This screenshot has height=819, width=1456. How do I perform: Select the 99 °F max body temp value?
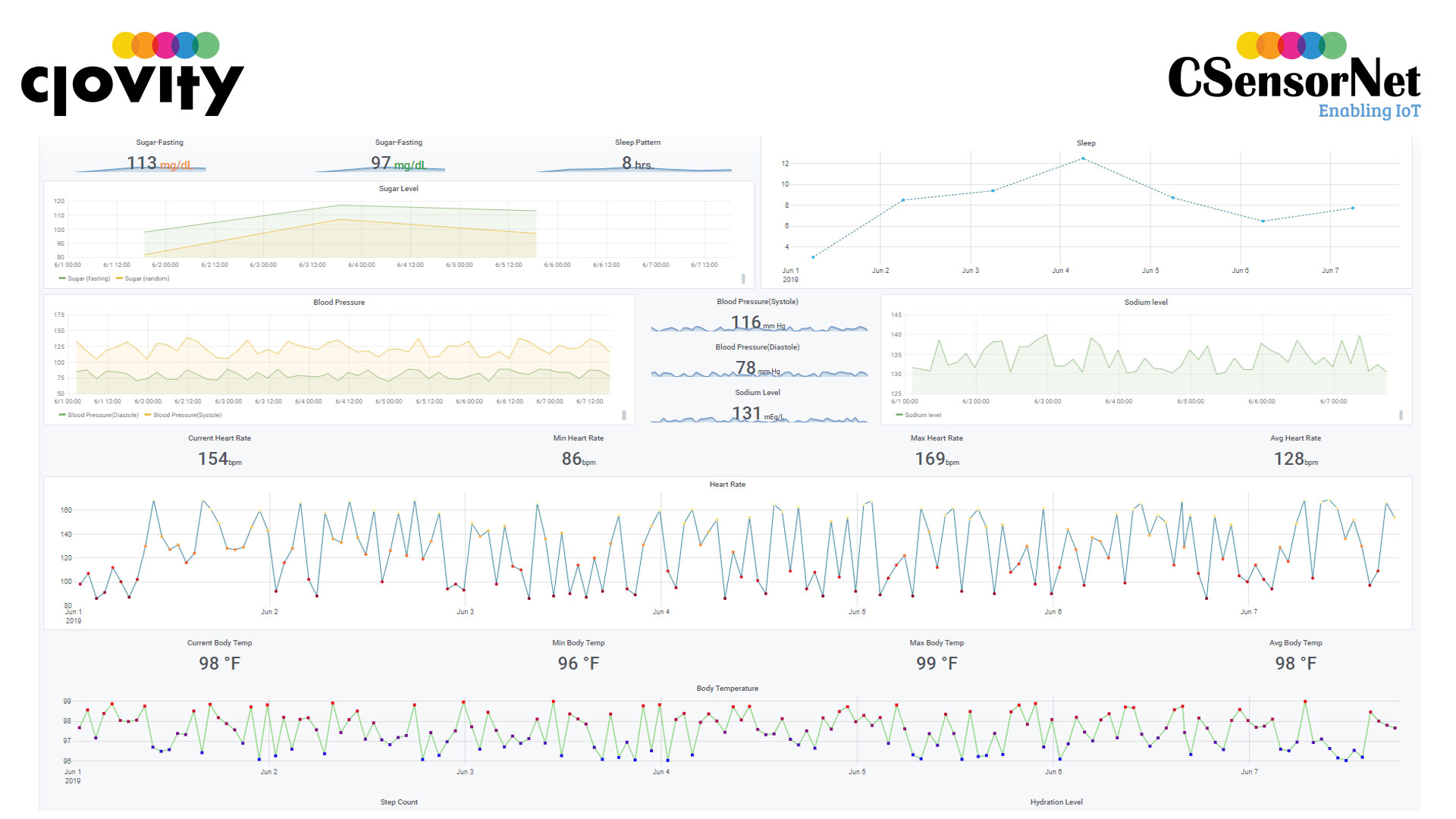click(x=937, y=664)
